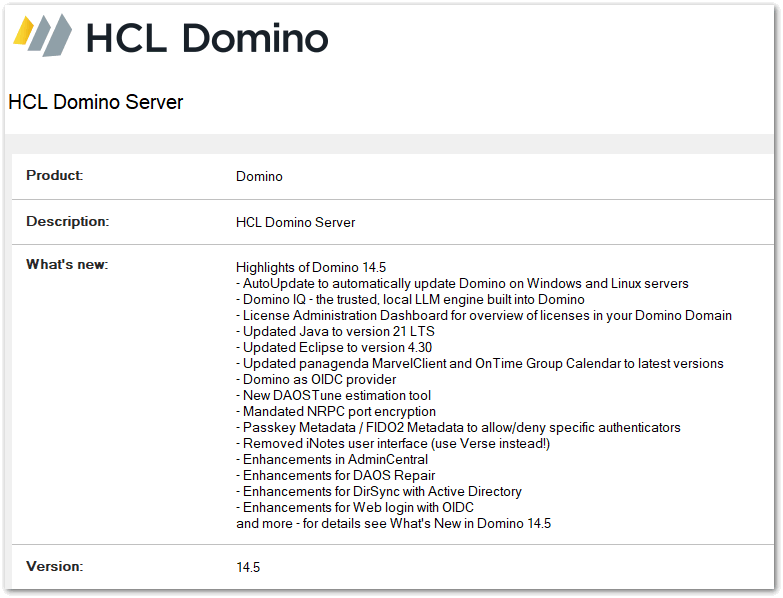
Task: Click the What's New in Domino 14.5 details line
Action: 393,523
